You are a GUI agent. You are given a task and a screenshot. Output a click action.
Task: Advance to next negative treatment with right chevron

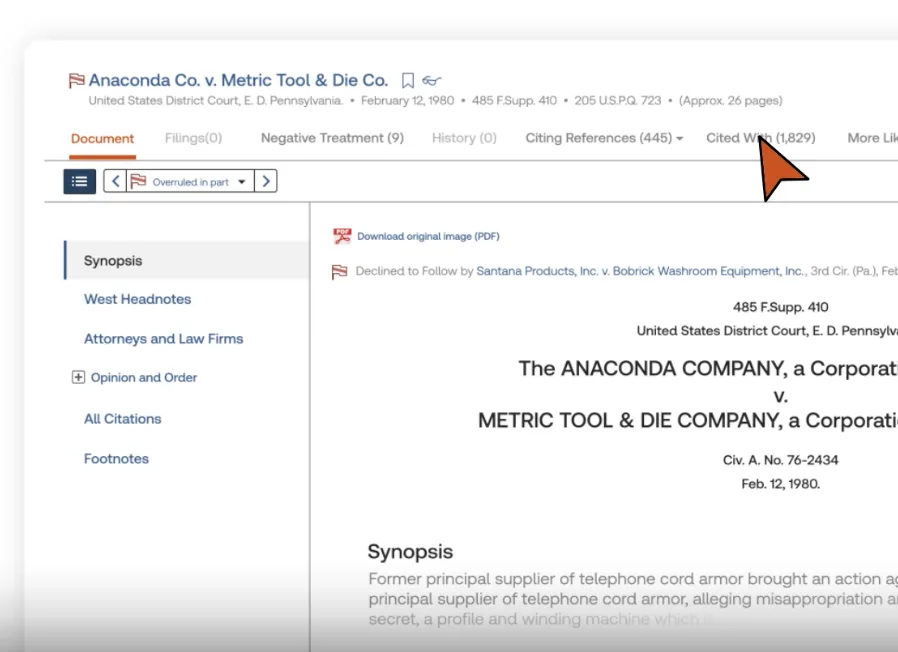pyautogui.click(x=265, y=181)
